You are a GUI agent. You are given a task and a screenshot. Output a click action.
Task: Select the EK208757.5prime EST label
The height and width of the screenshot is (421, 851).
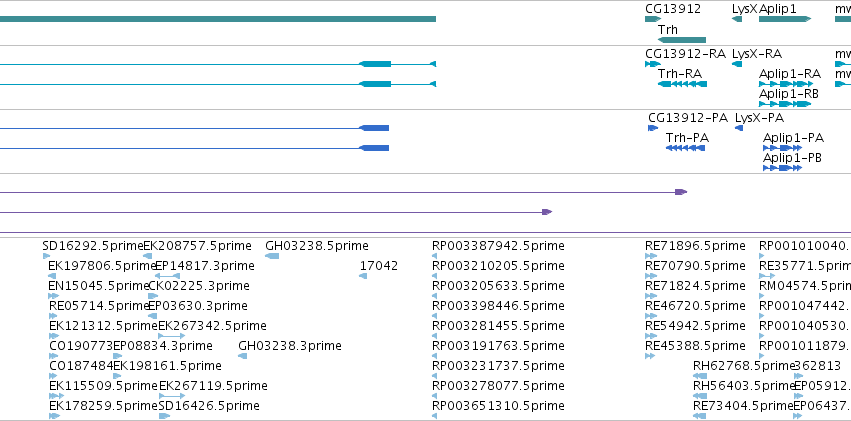[x=198, y=246]
